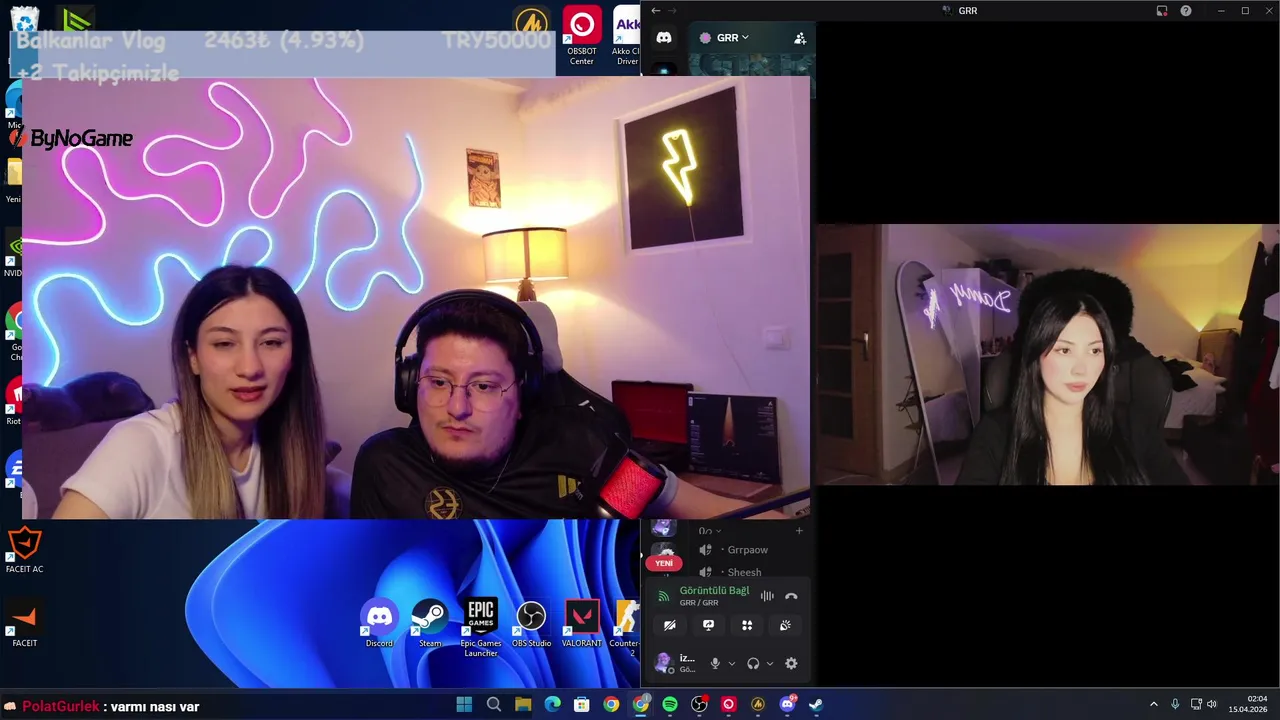Open OBS Studio desktop shortcut

click(531, 624)
